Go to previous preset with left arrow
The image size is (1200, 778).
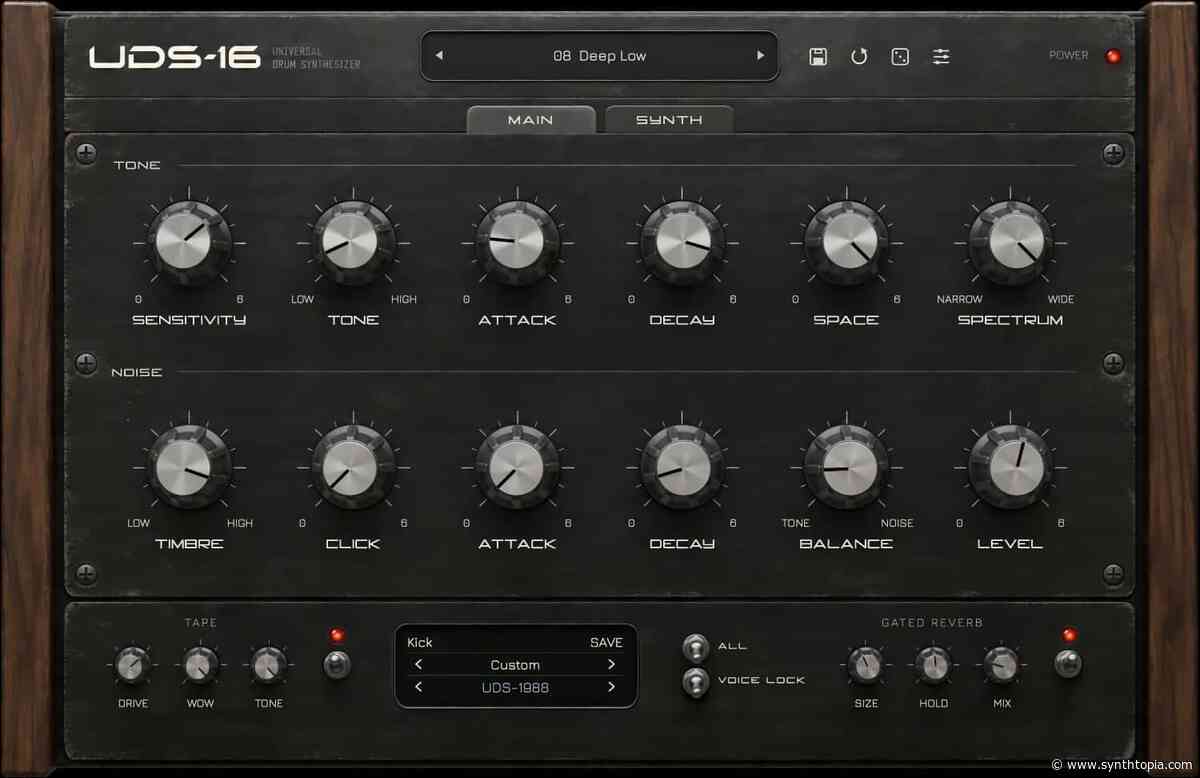439,56
